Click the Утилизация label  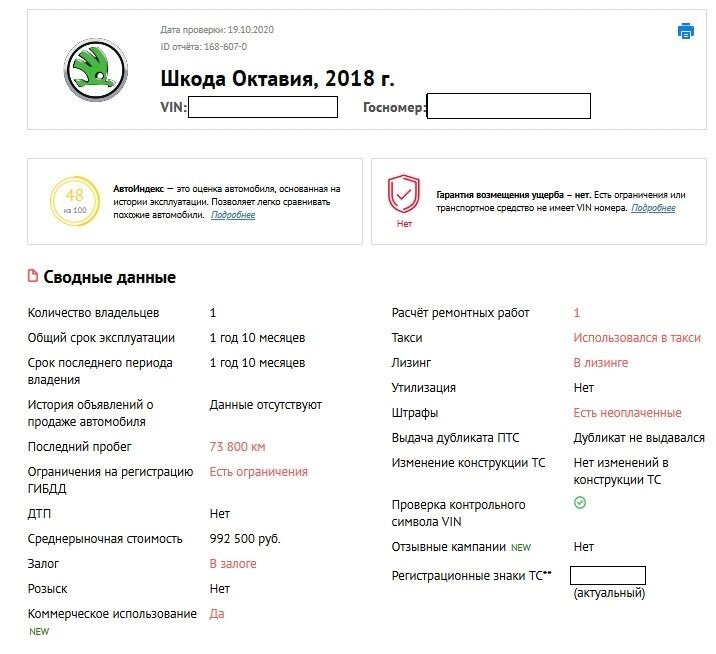(424, 388)
